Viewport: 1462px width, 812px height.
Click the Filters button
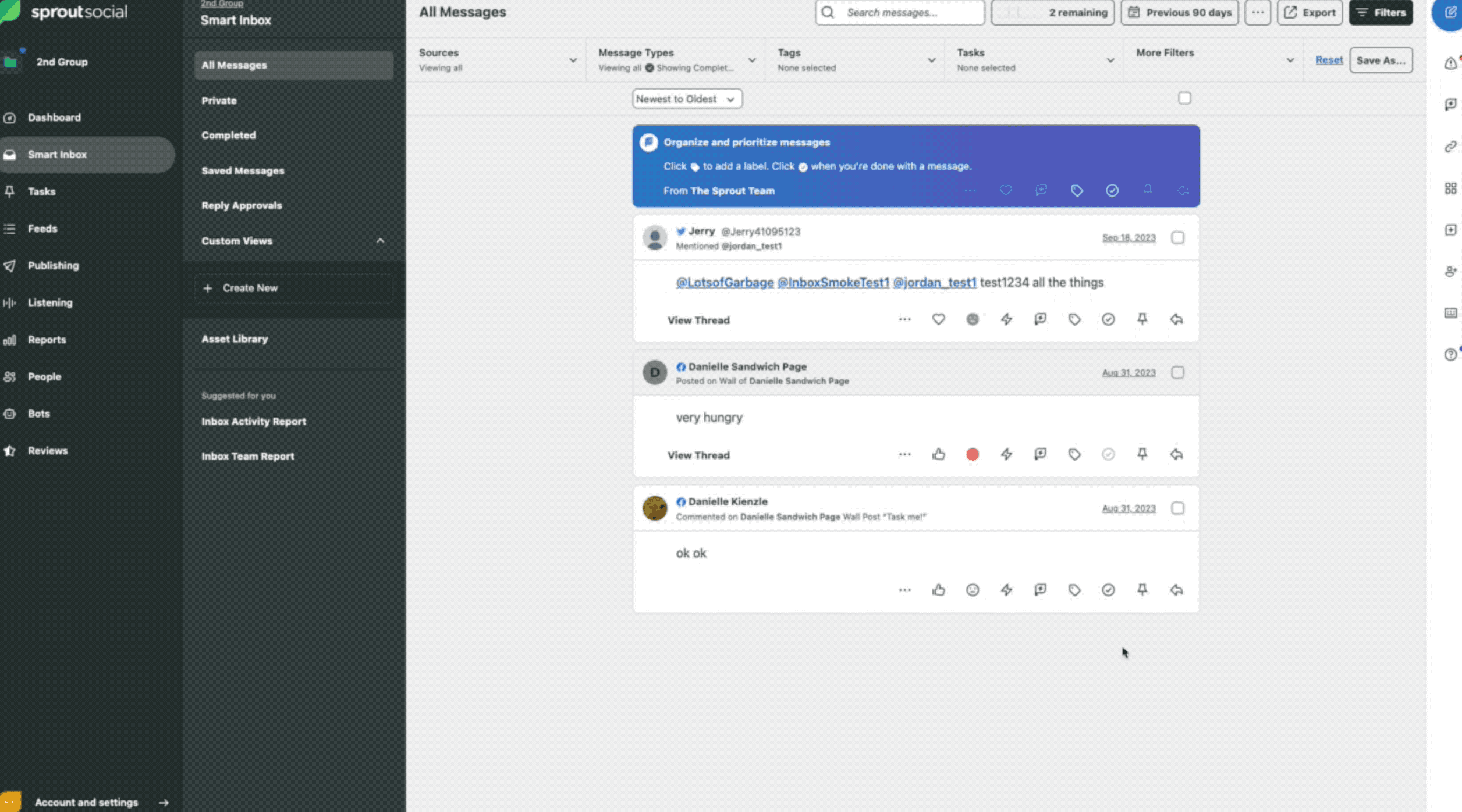click(x=1381, y=12)
